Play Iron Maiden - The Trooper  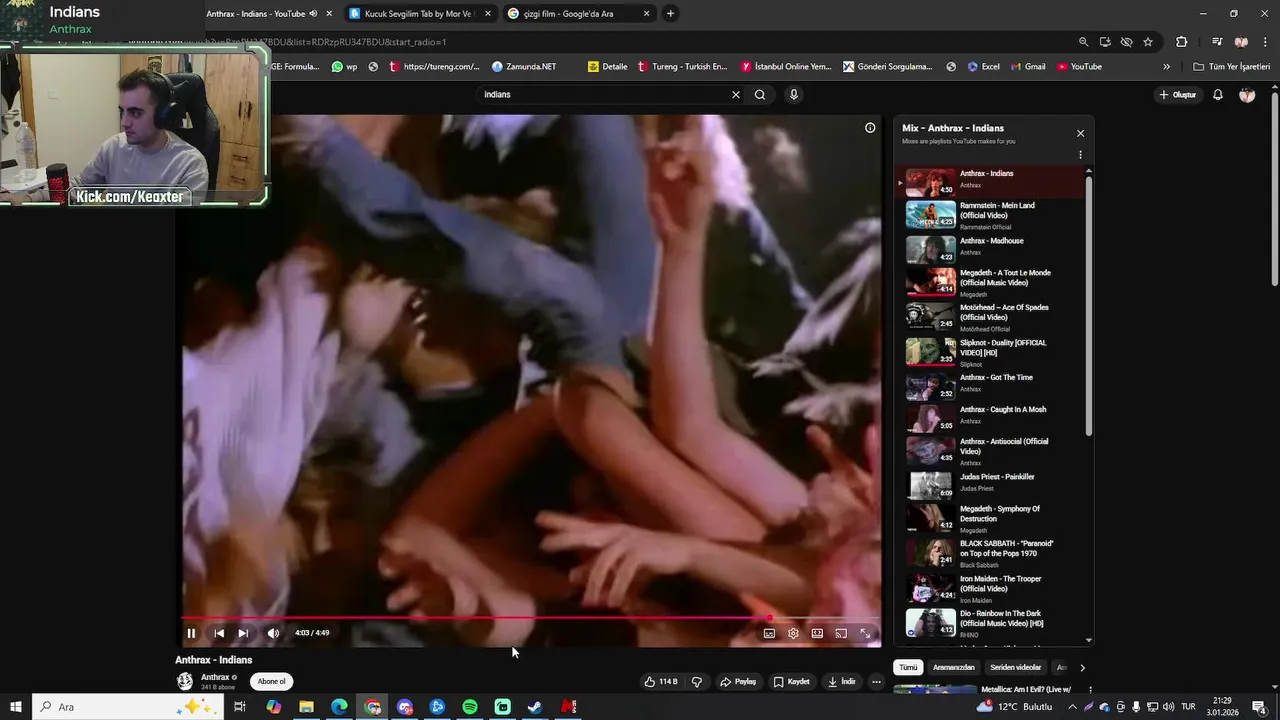point(990,588)
